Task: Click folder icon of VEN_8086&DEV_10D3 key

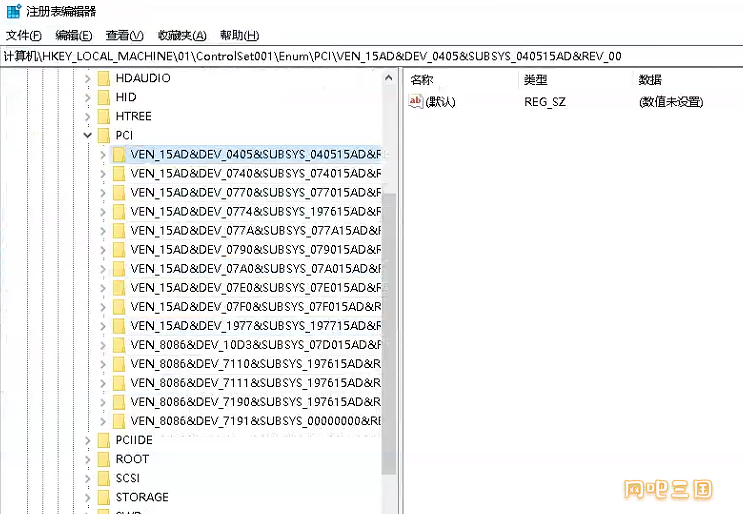Action: point(119,345)
